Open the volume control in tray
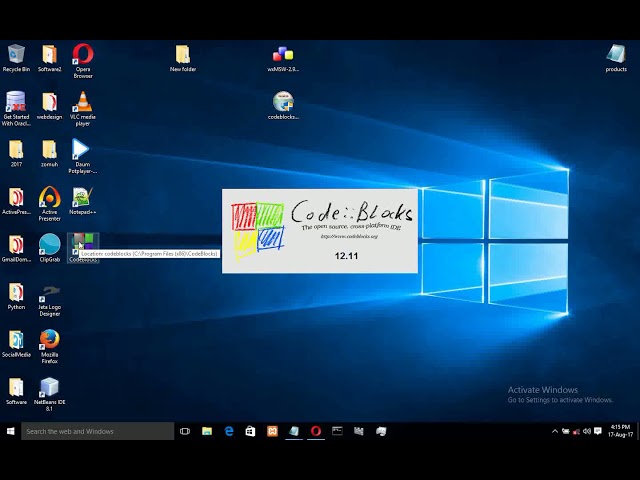Screen dimensions: 640x480 click(x=587, y=431)
